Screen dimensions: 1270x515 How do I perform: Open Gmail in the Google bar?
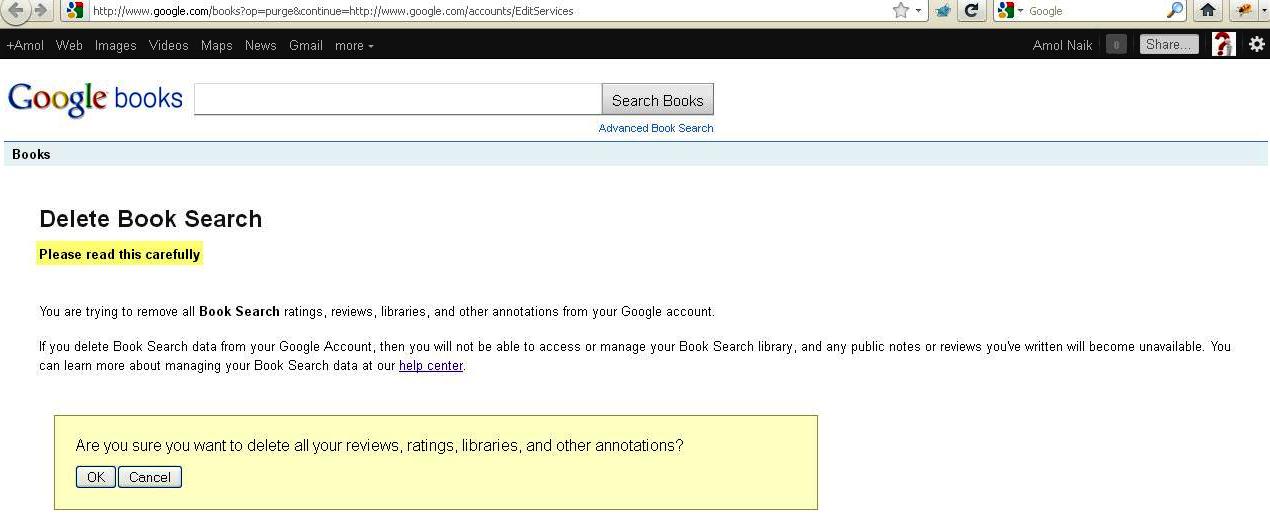click(x=305, y=45)
